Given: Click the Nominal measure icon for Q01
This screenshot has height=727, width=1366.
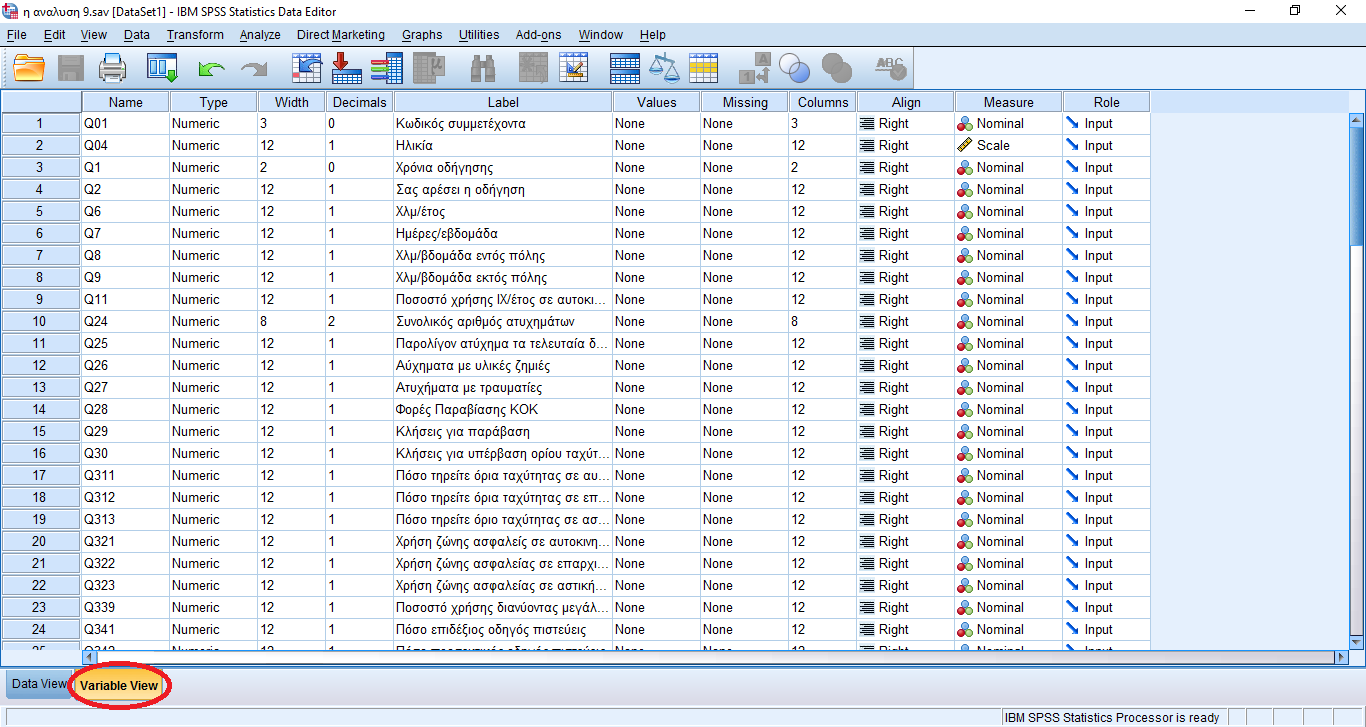Looking at the screenshot, I should pyautogui.click(x=965, y=124).
